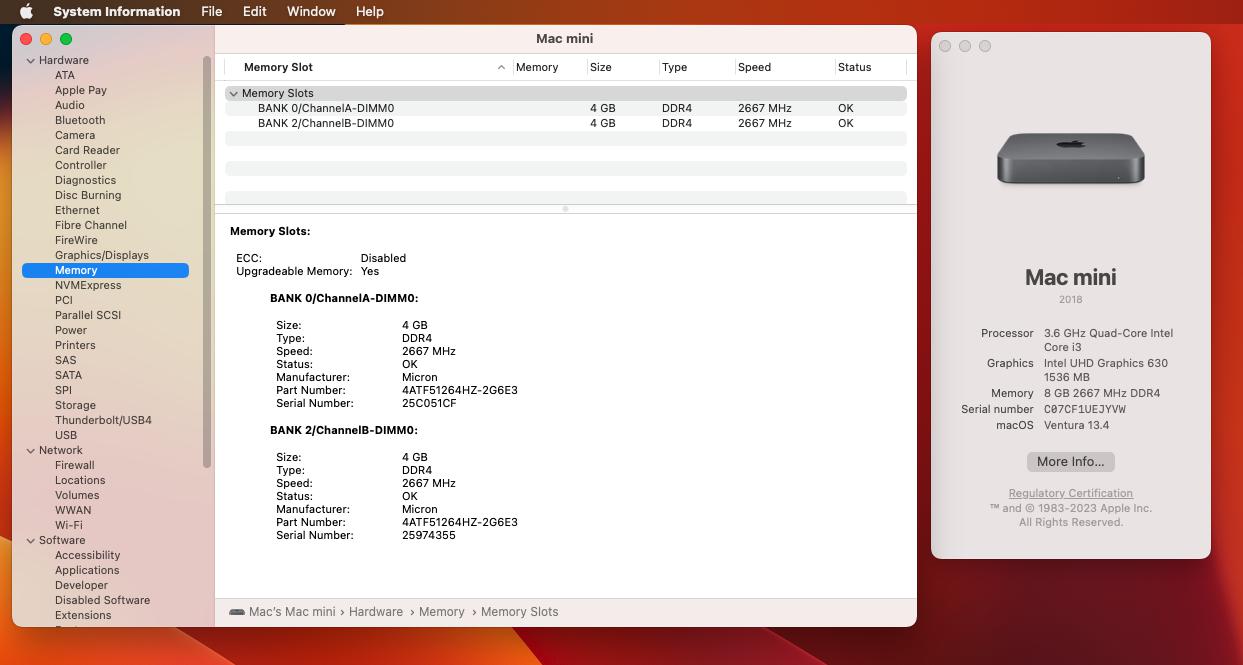Click the sidebar vertical scrollbar
Screen dimensions: 1243x665
click(207, 262)
